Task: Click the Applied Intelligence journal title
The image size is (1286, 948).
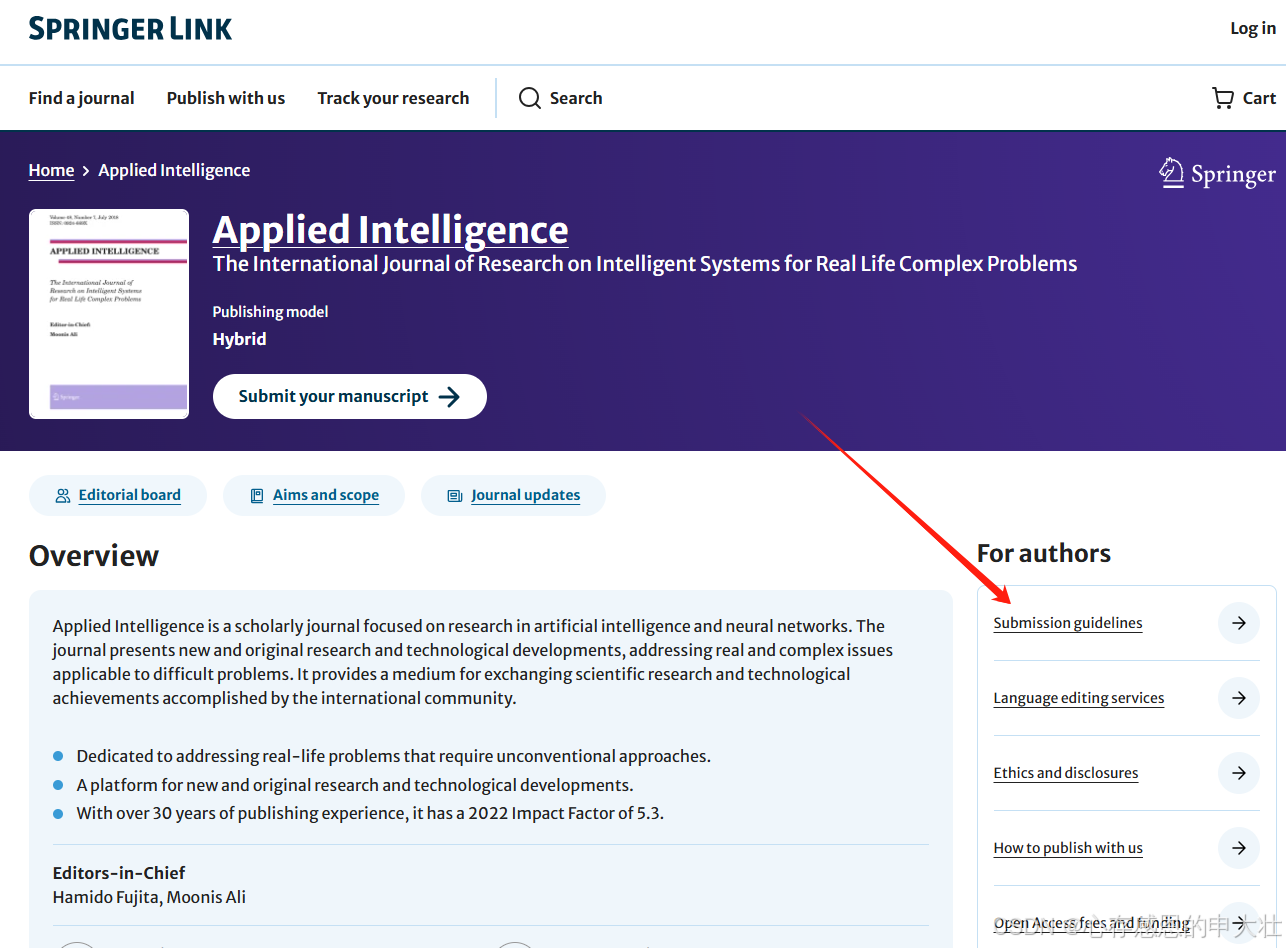Action: point(391,230)
